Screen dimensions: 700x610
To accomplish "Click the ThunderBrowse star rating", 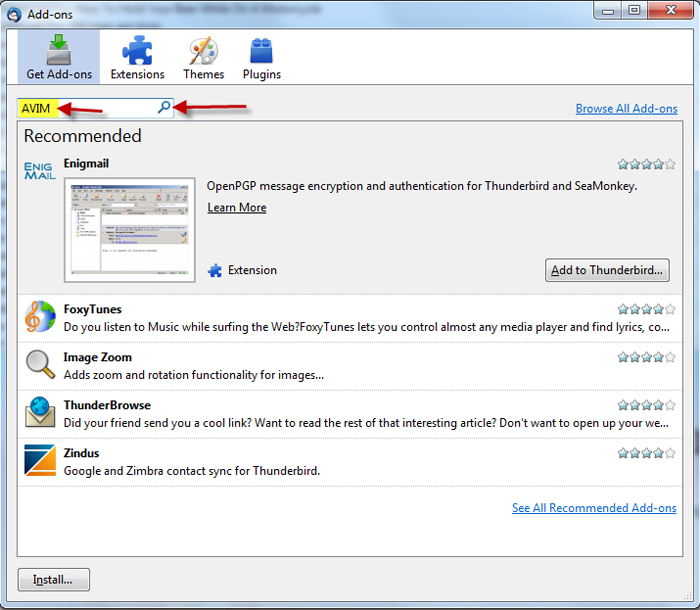I will 646,405.
